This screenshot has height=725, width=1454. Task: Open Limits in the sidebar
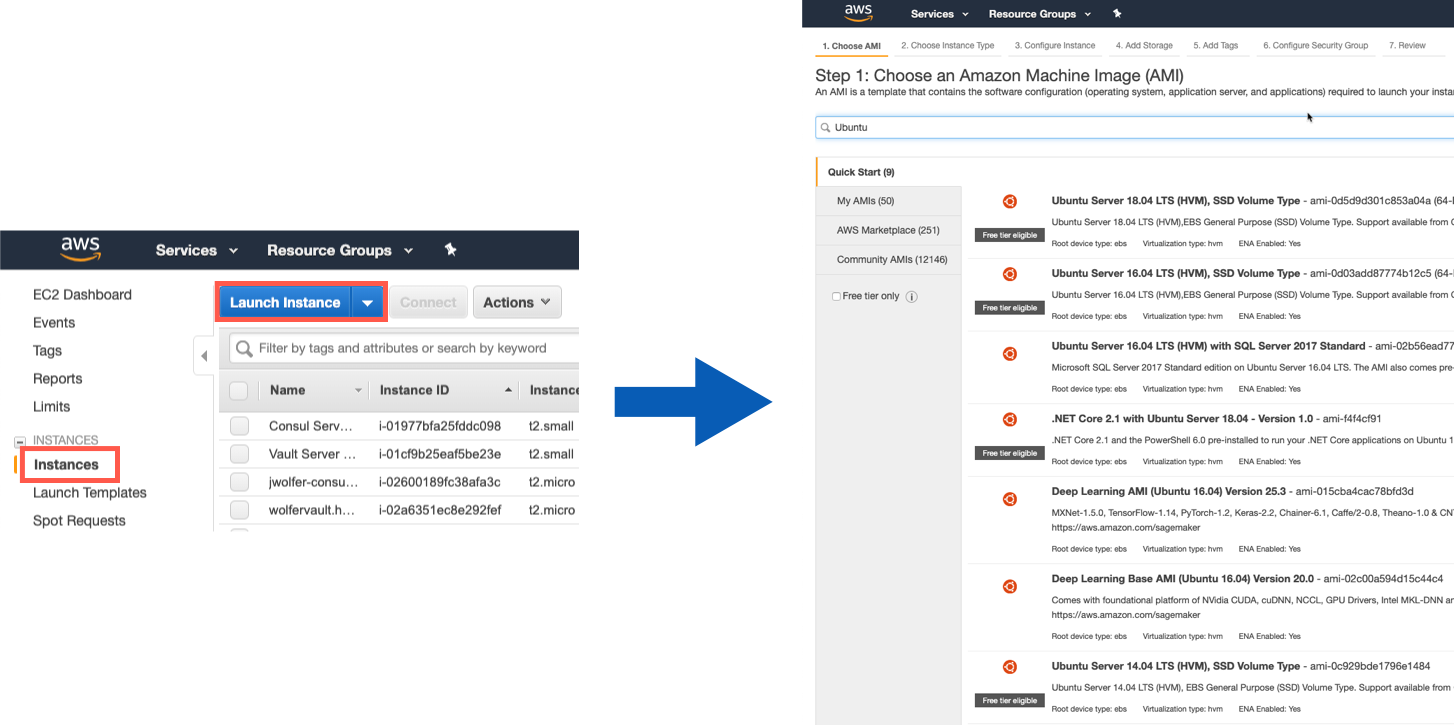click(52, 407)
